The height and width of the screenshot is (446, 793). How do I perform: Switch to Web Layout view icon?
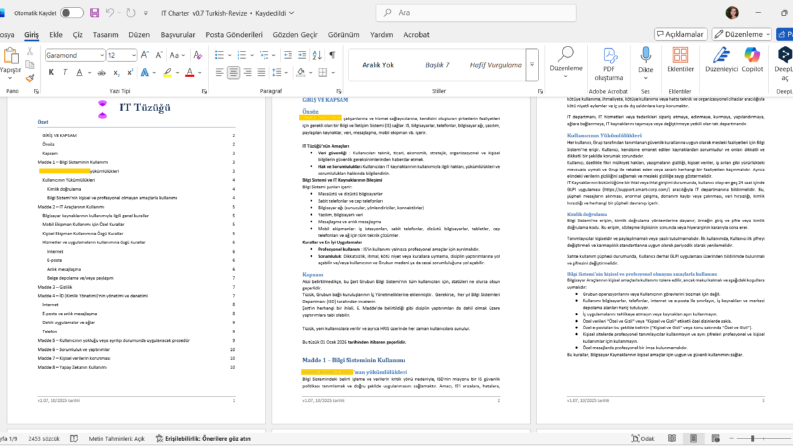(715, 438)
